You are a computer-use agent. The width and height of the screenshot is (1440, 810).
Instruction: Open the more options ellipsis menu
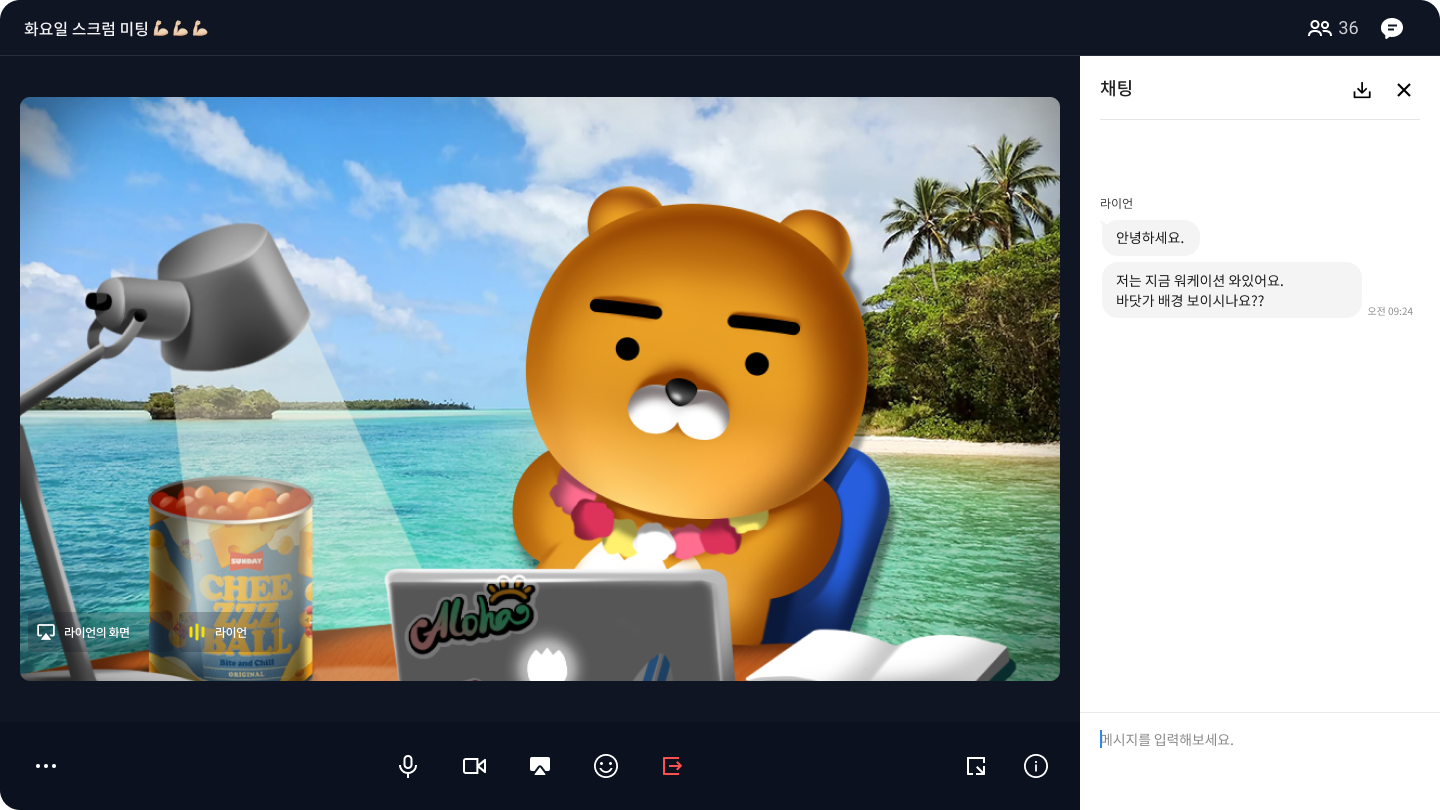tap(46, 766)
